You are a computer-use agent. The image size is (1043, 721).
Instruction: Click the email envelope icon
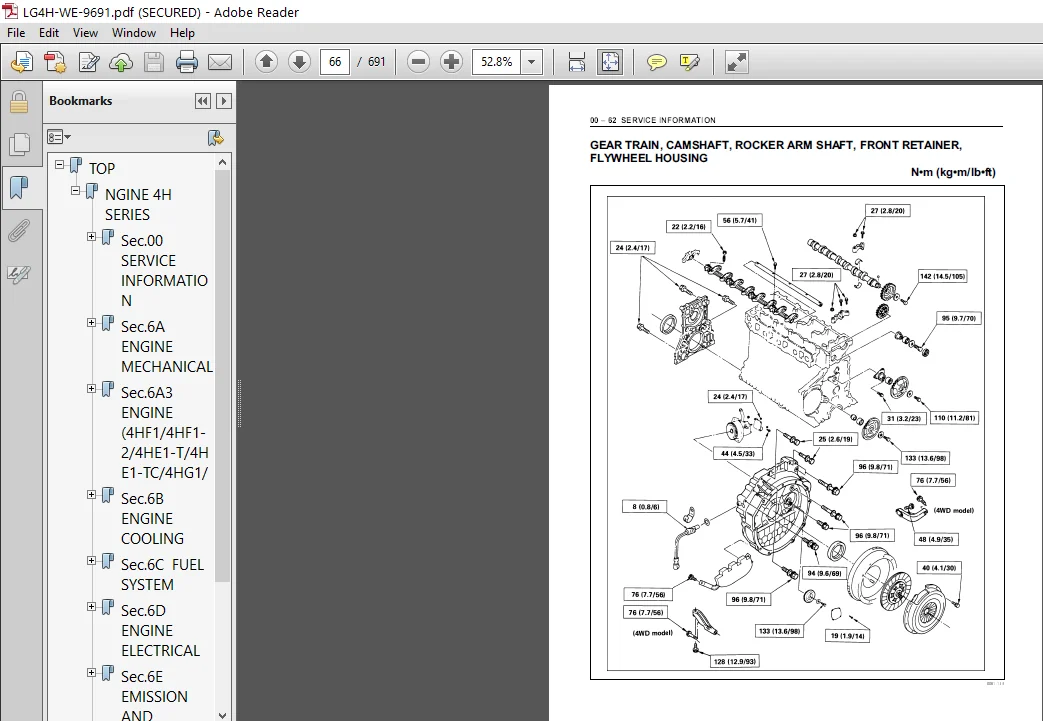coord(220,62)
